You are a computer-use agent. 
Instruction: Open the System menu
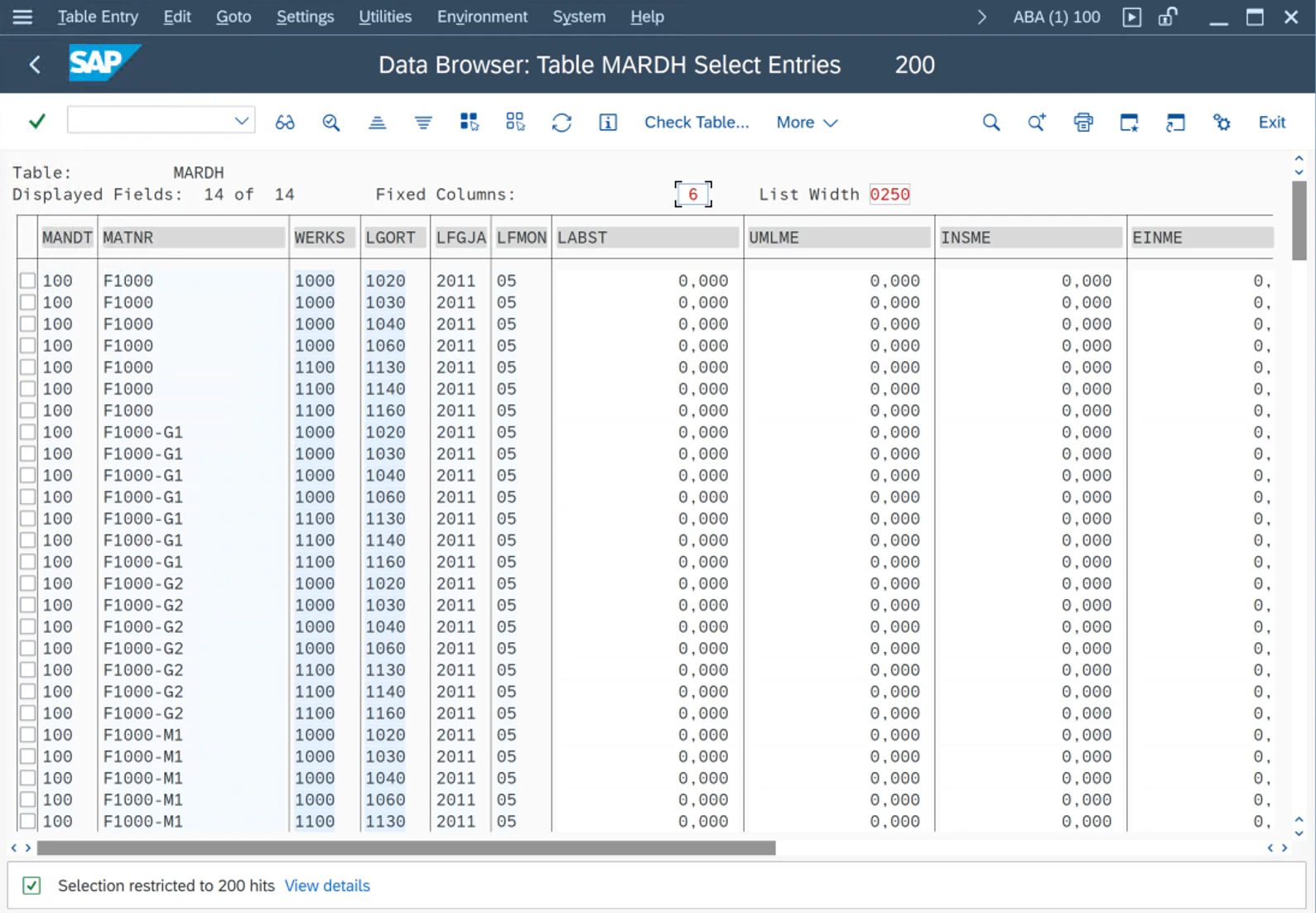click(x=579, y=17)
